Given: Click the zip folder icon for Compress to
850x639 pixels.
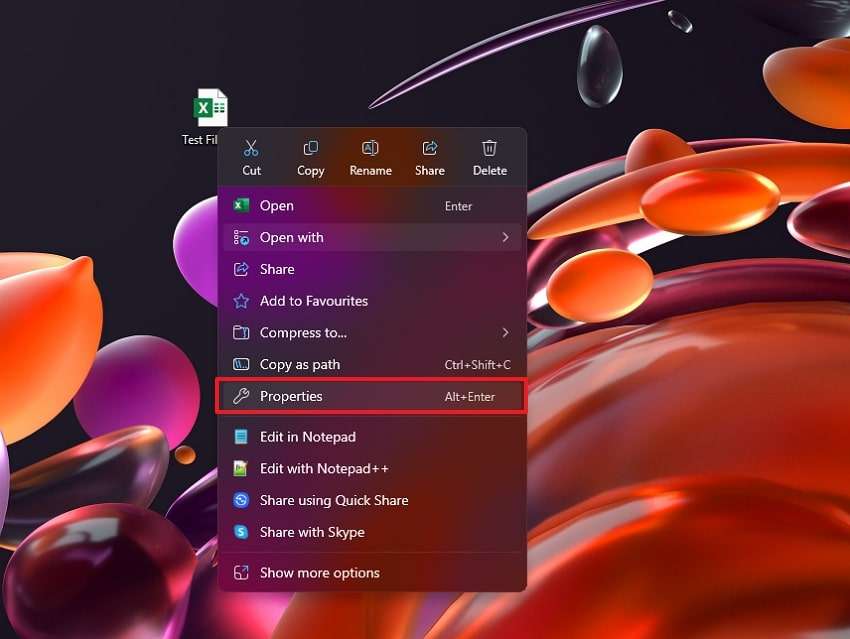Looking at the screenshot, I should (x=241, y=332).
